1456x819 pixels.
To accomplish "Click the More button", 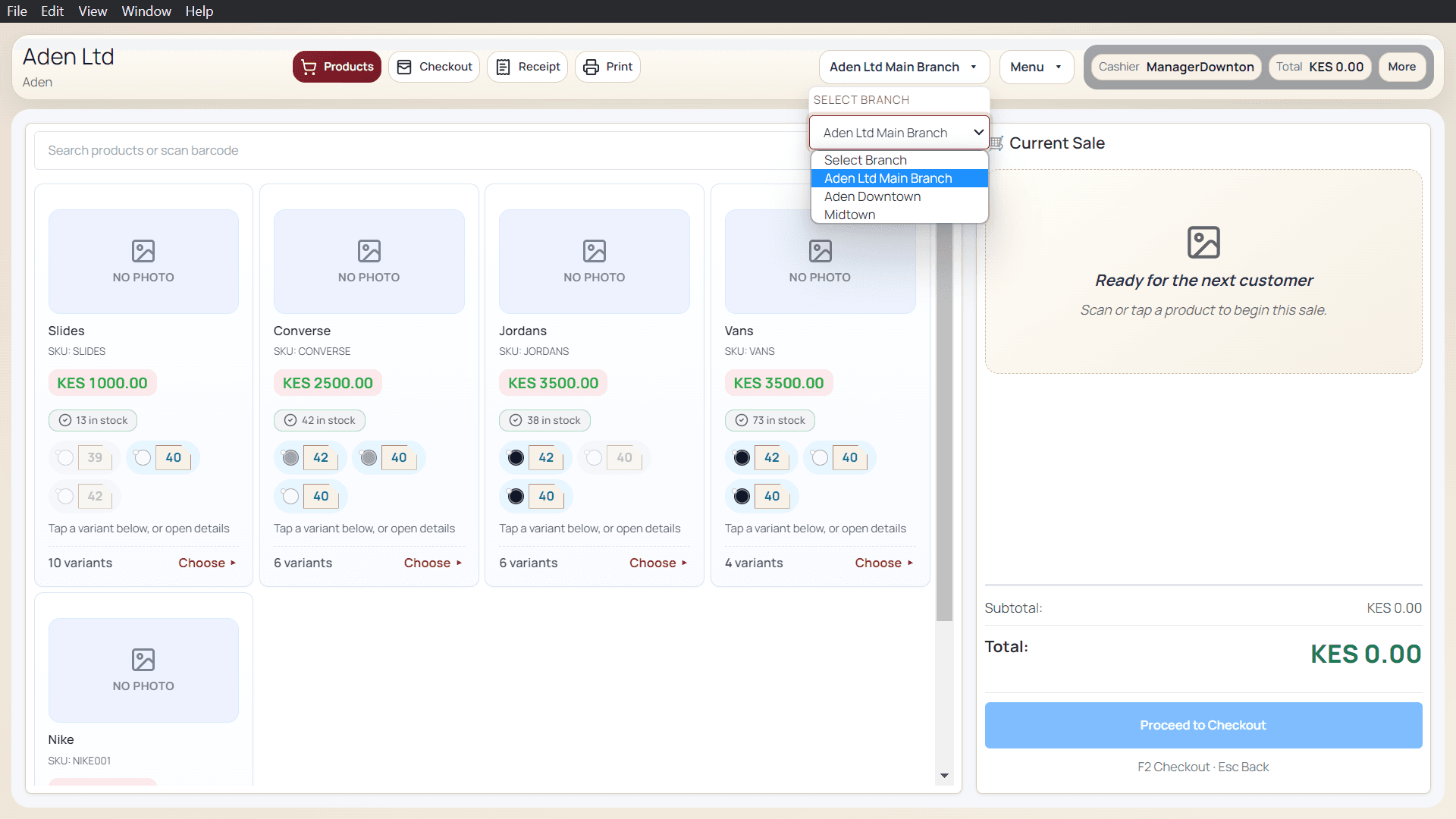I will 1401,67.
